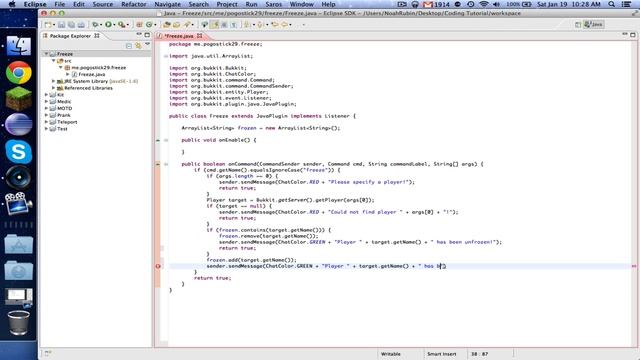The image size is (640, 360).
Task: Click the Search flashlight toolbar icon
Action: tap(187, 24)
